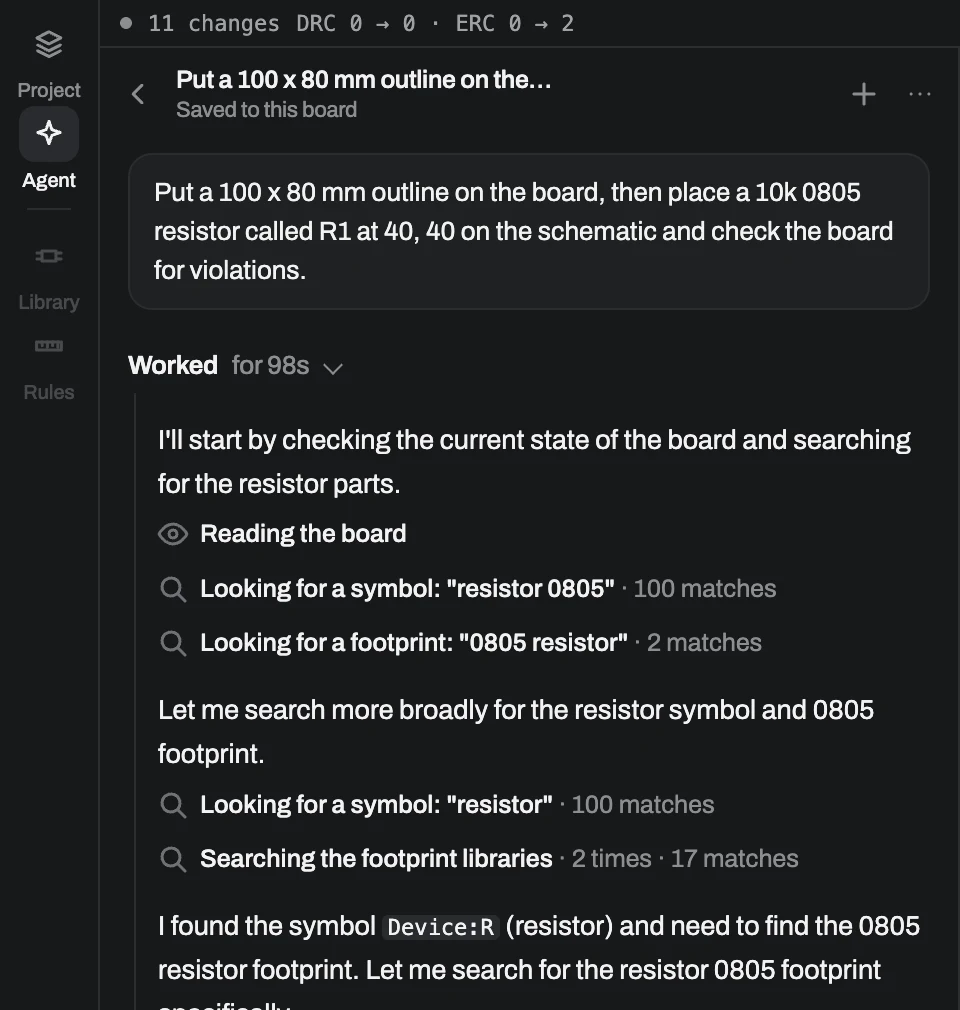The height and width of the screenshot is (1010, 960).
Task: Click the eye icon beside Reading the board
Action: coord(173,534)
